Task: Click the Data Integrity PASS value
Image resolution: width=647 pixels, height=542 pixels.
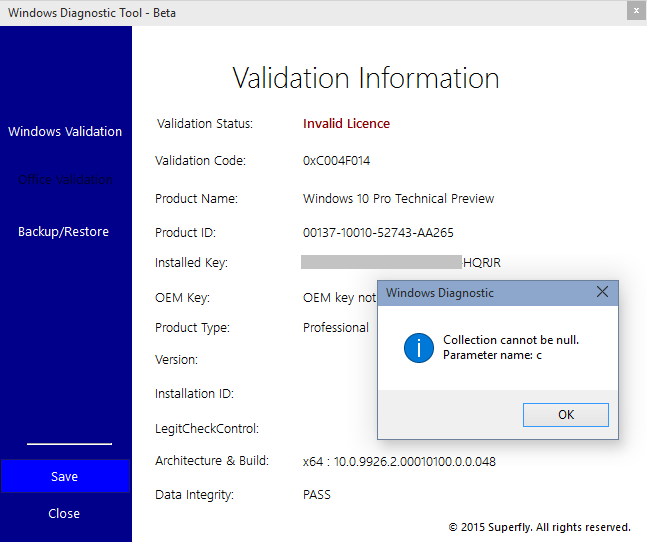Action: tap(317, 495)
